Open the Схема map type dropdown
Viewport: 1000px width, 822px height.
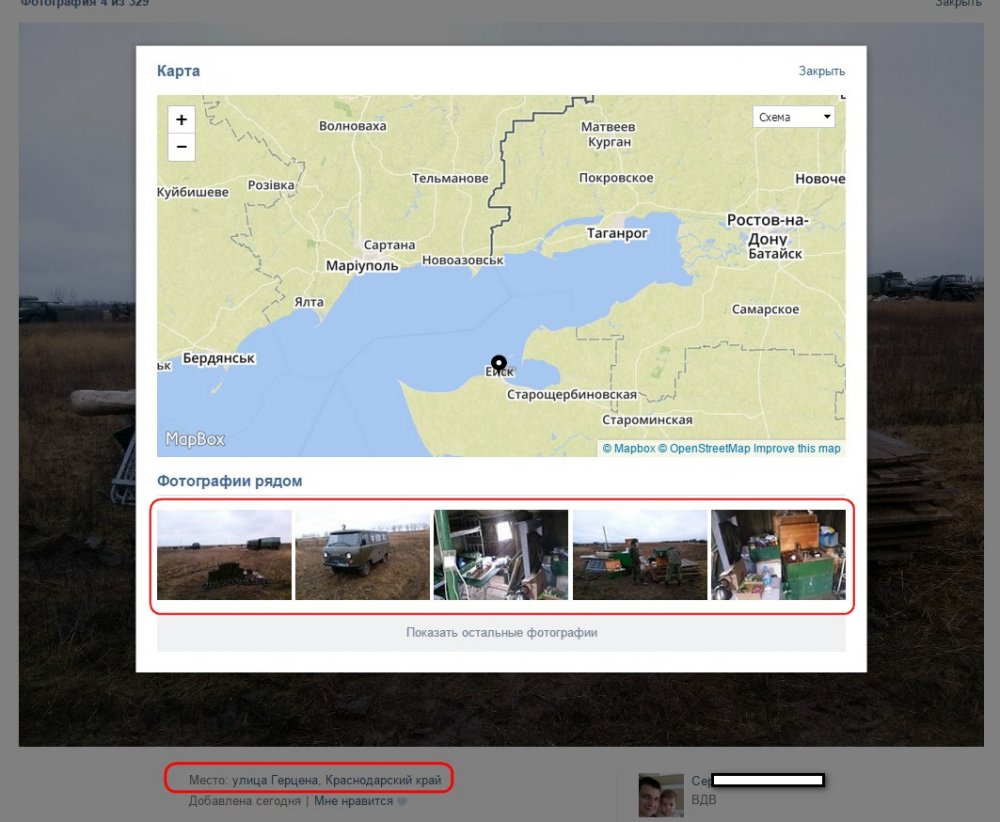794,117
